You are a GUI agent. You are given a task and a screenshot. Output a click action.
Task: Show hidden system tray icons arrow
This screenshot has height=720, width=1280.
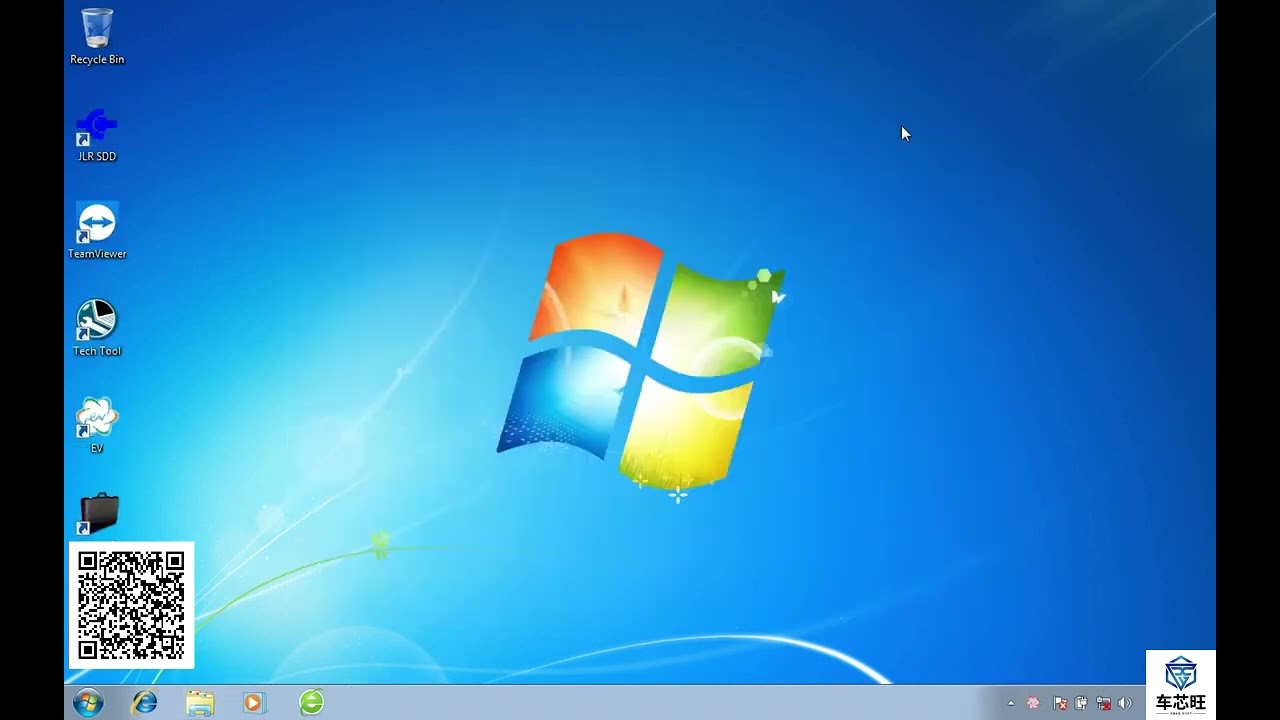(x=1011, y=704)
